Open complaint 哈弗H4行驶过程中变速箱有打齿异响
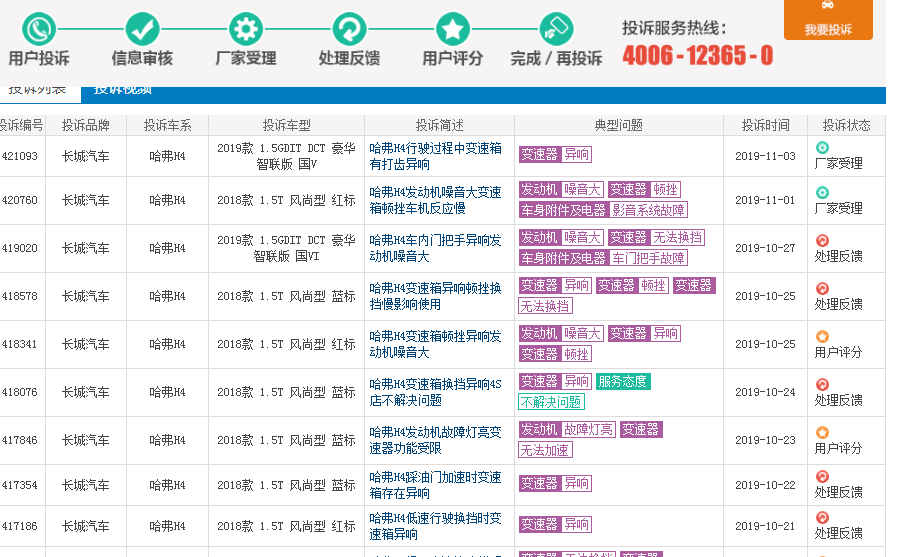The height and width of the screenshot is (557, 901). coord(435,156)
